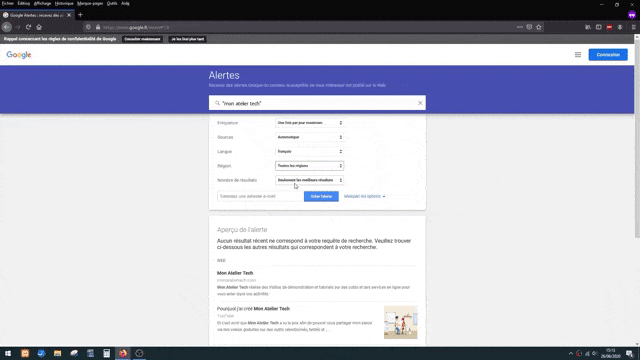Open Google apps grid icon
The width and height of the screenshot is (640, 360).
(x=578, y=55)
